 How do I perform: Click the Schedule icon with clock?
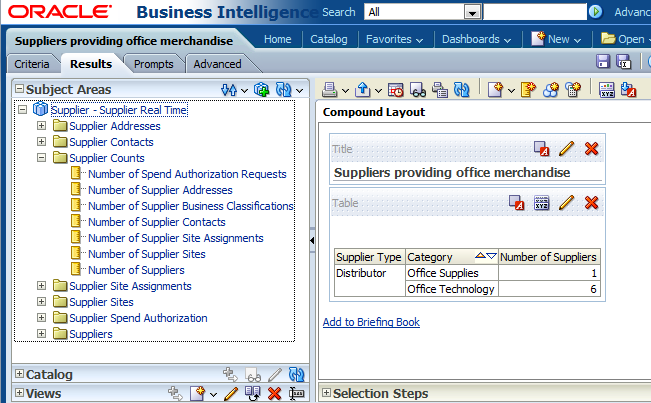[396, 89]
